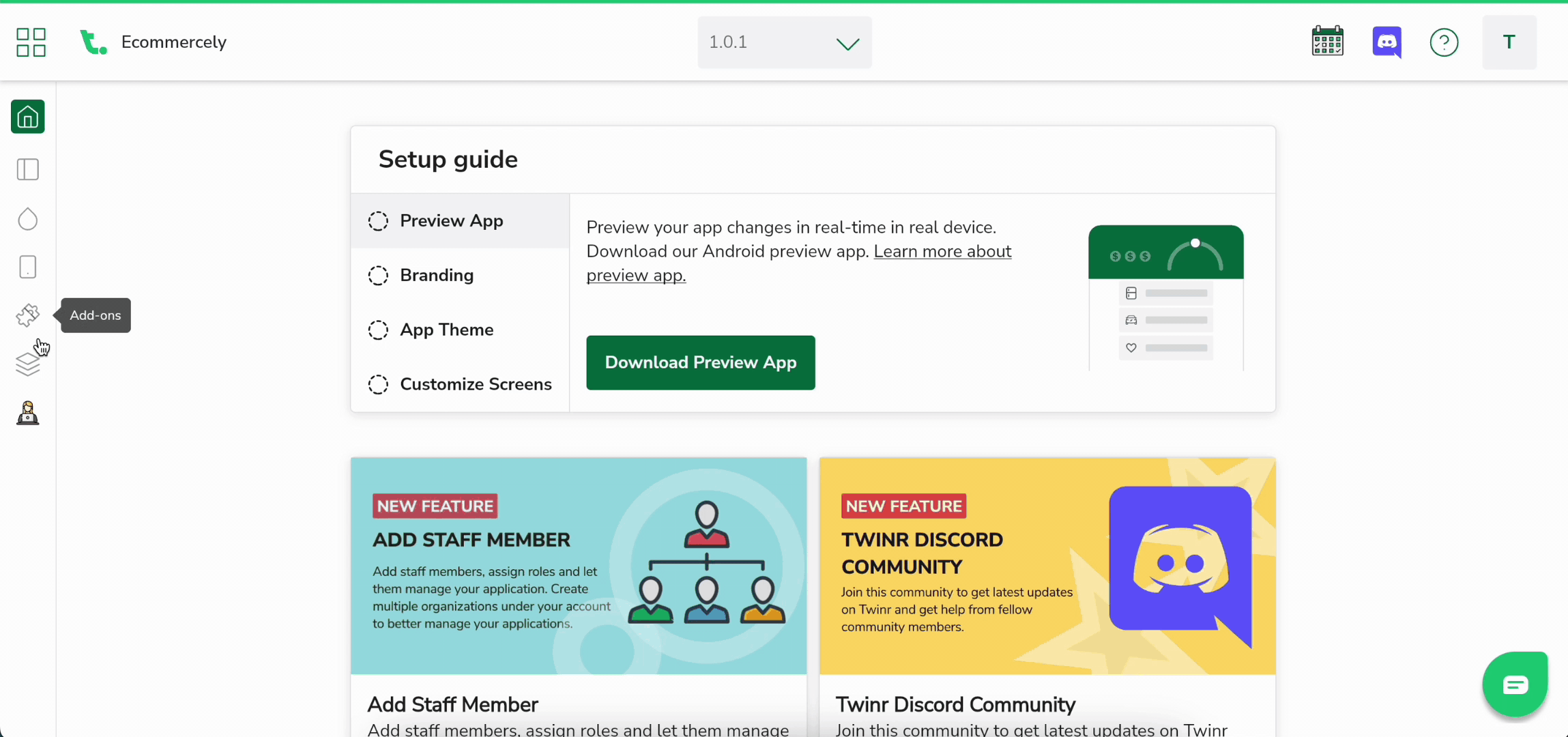The width and height of the screenshot is (1568, 737).
Task: Open the calendar icon in header
Action: click(x=1327, y=42)
